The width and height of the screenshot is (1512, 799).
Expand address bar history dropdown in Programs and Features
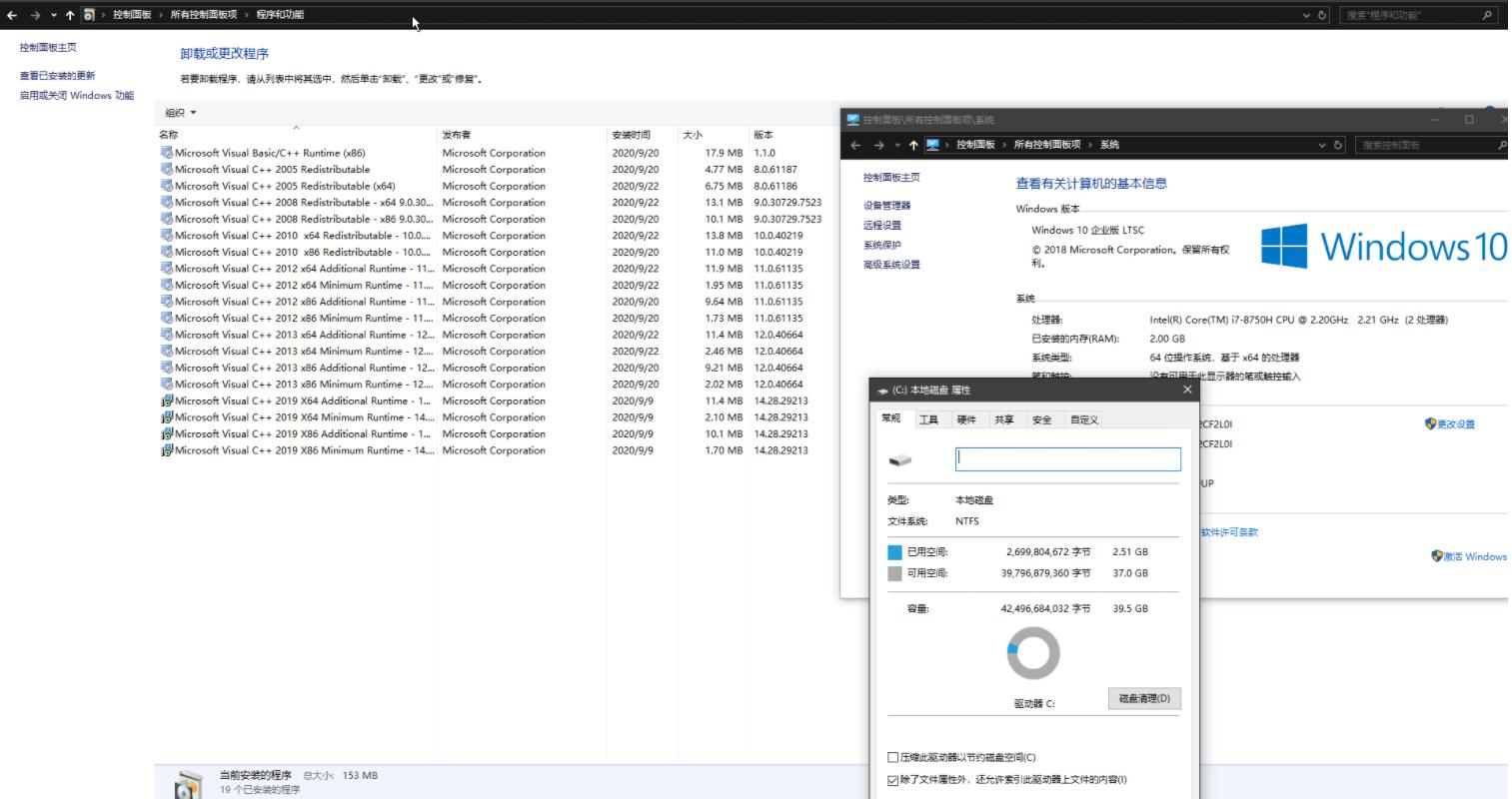[1307, 15]
